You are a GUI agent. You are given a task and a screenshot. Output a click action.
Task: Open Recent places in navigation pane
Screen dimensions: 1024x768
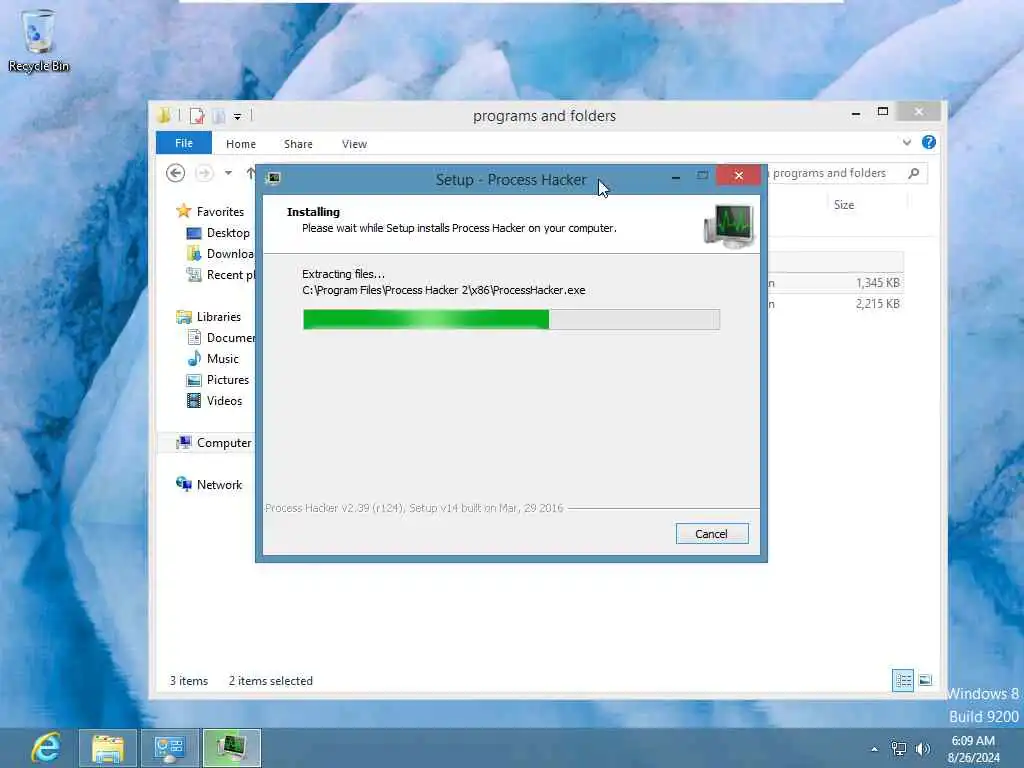pyautogui.click(x=220, y=274)
